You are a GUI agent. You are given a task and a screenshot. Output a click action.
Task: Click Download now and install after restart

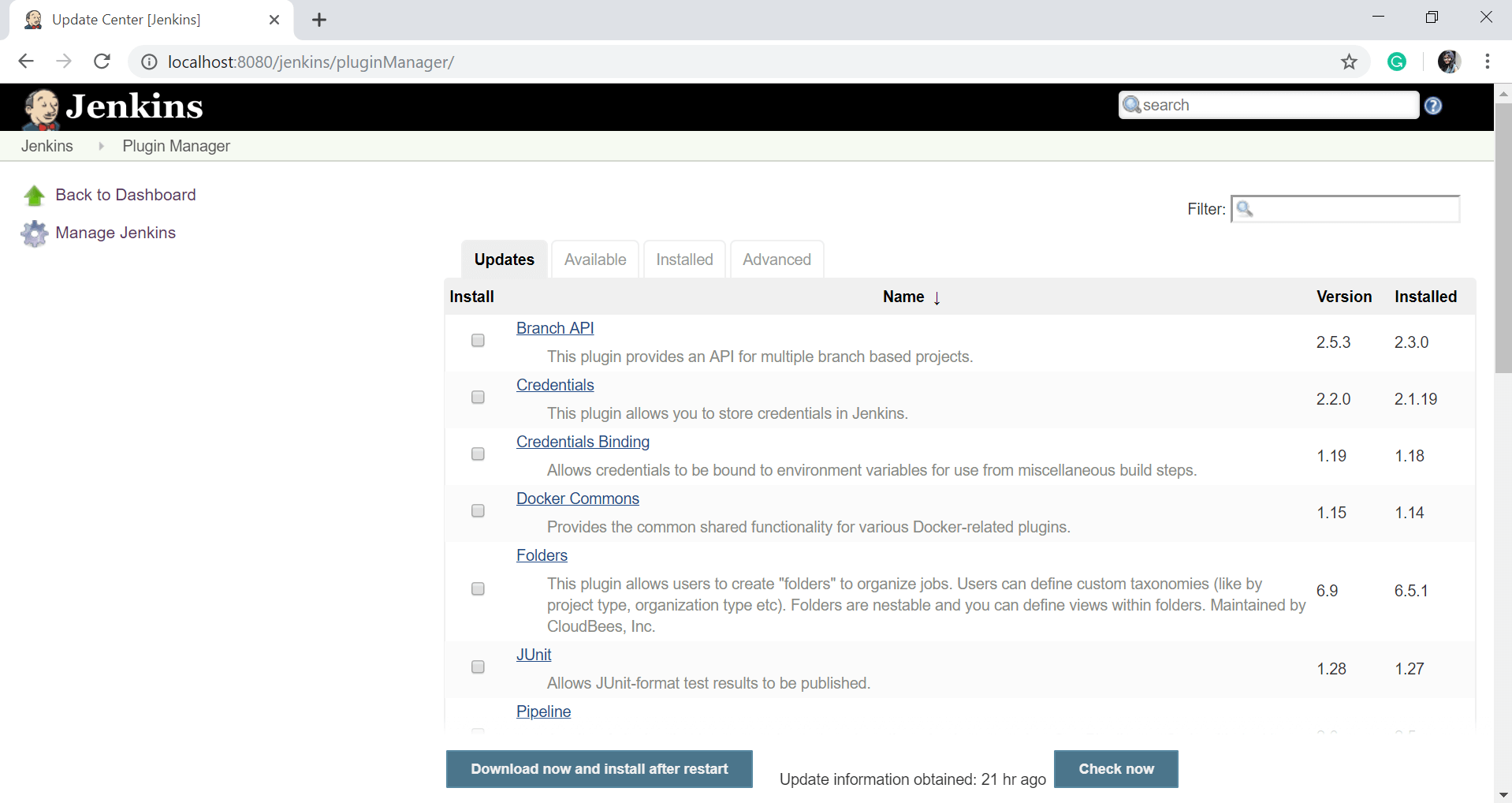(599, 769)
